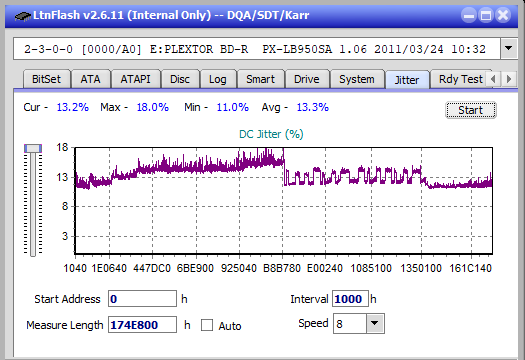The image size is (525, 360).
Task: Maximize the LtnFlash window
Action: pos(486,15)
